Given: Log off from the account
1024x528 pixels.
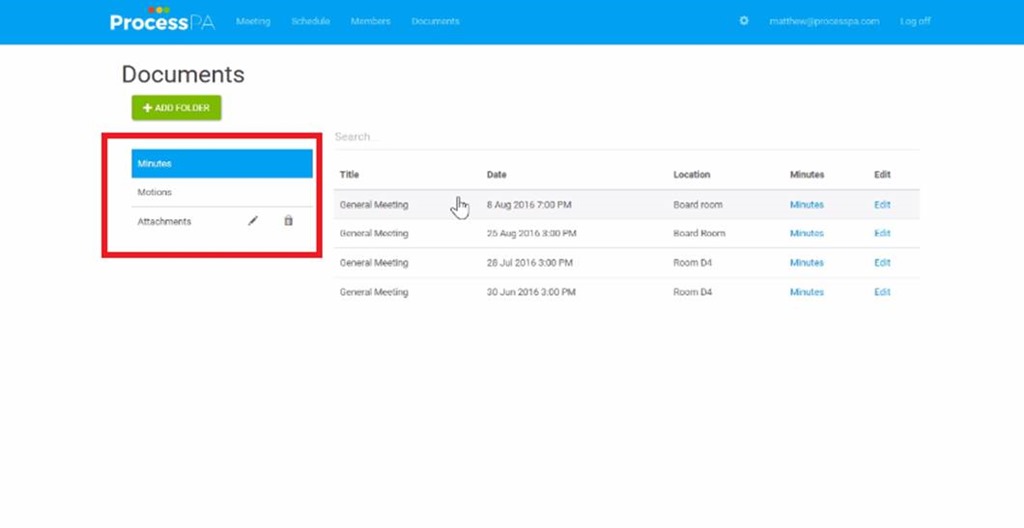Looking at the screenshot, I should pyautogui.click(x=914, y=21).
